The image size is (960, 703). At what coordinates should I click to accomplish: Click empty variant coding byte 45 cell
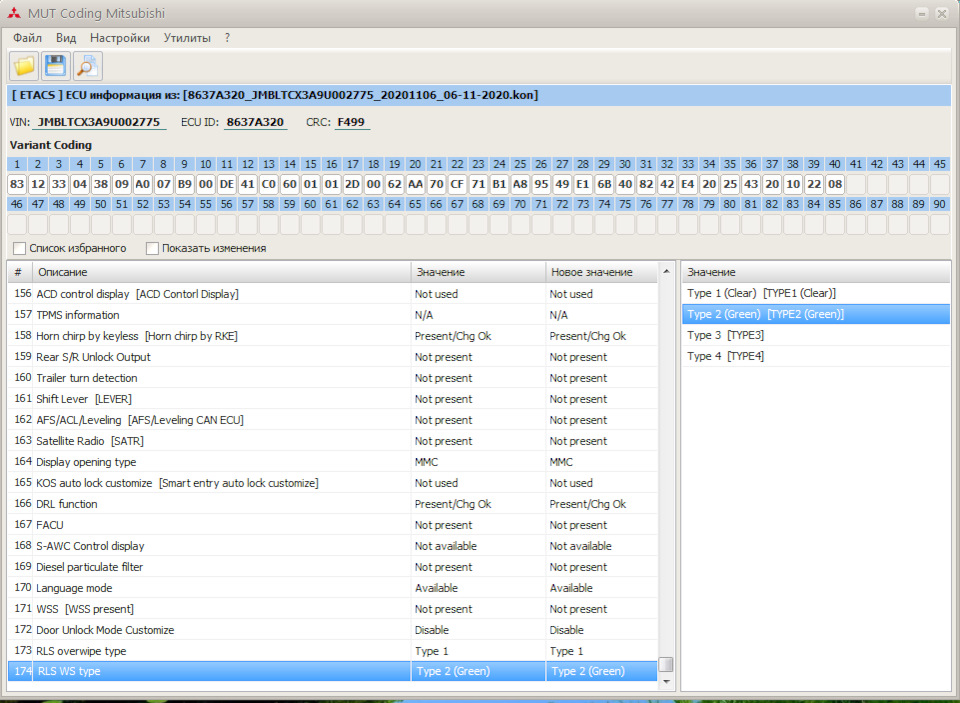[939, 184]
